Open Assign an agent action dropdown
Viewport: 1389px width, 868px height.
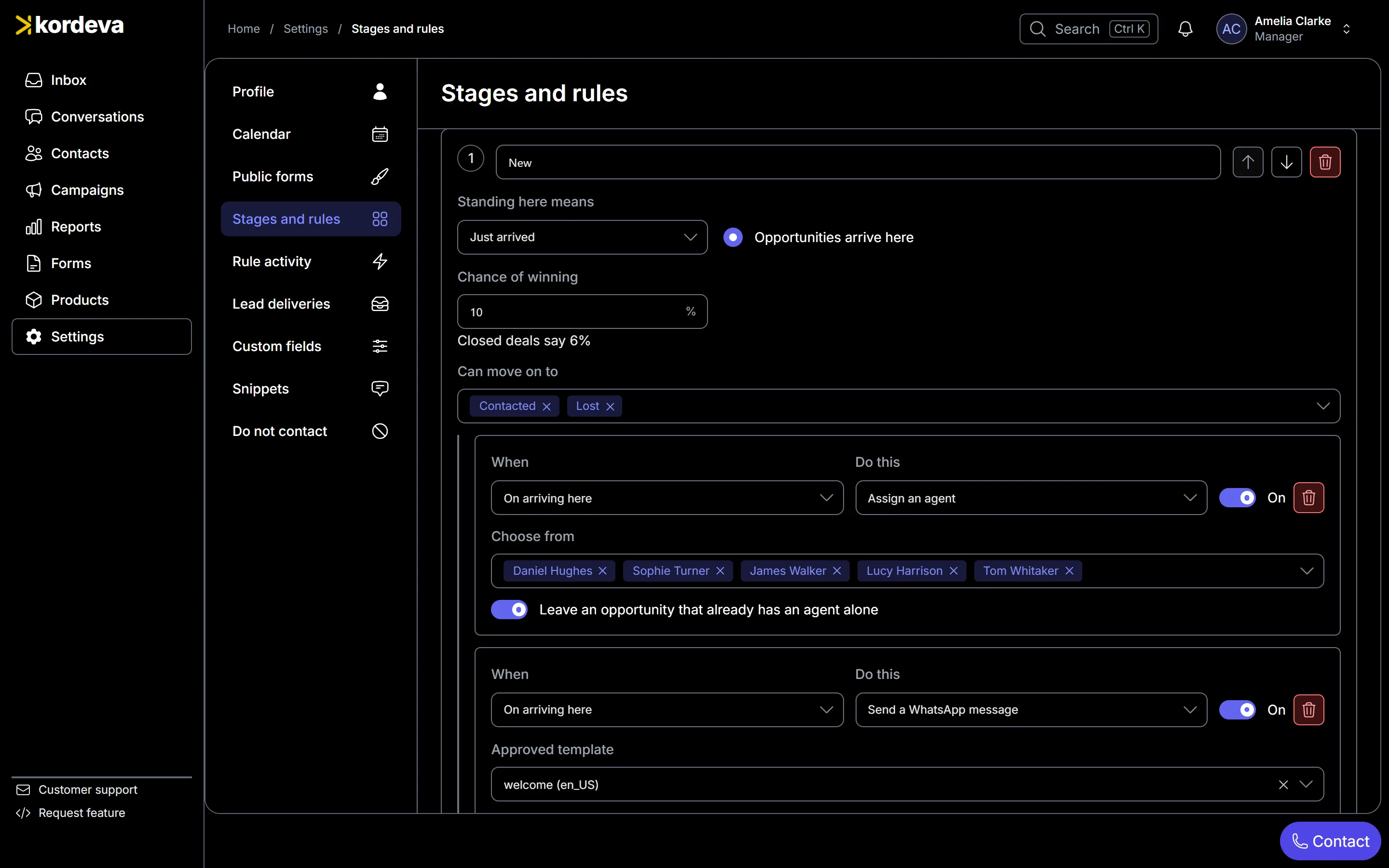pyautogui.click(x=1031, y=498)
